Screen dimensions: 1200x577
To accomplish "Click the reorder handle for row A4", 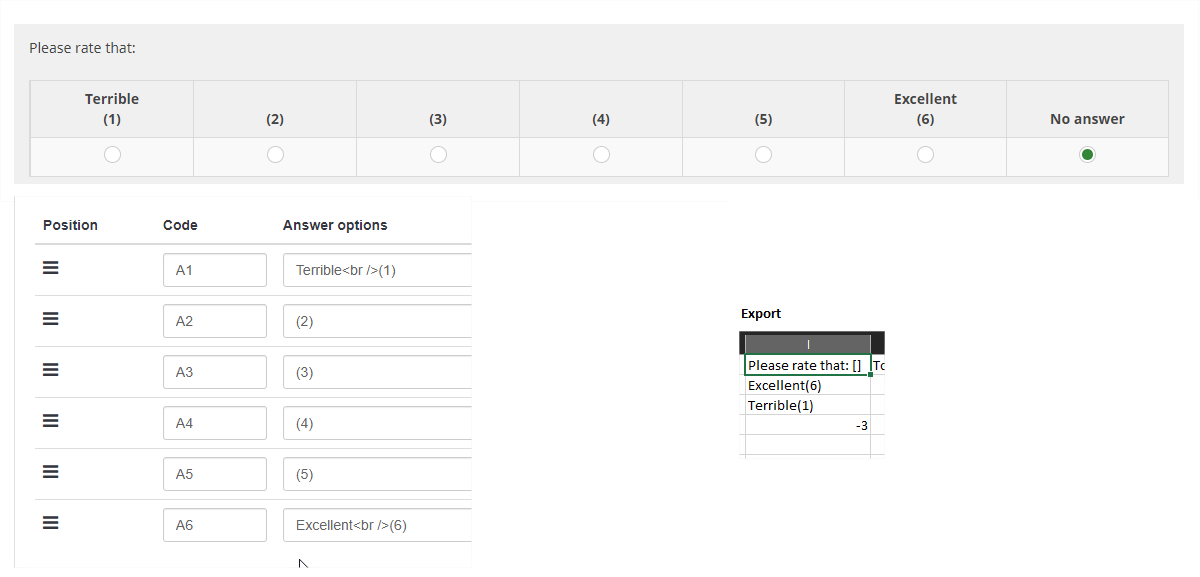I will pyautogui.click(x=51, y=422).
